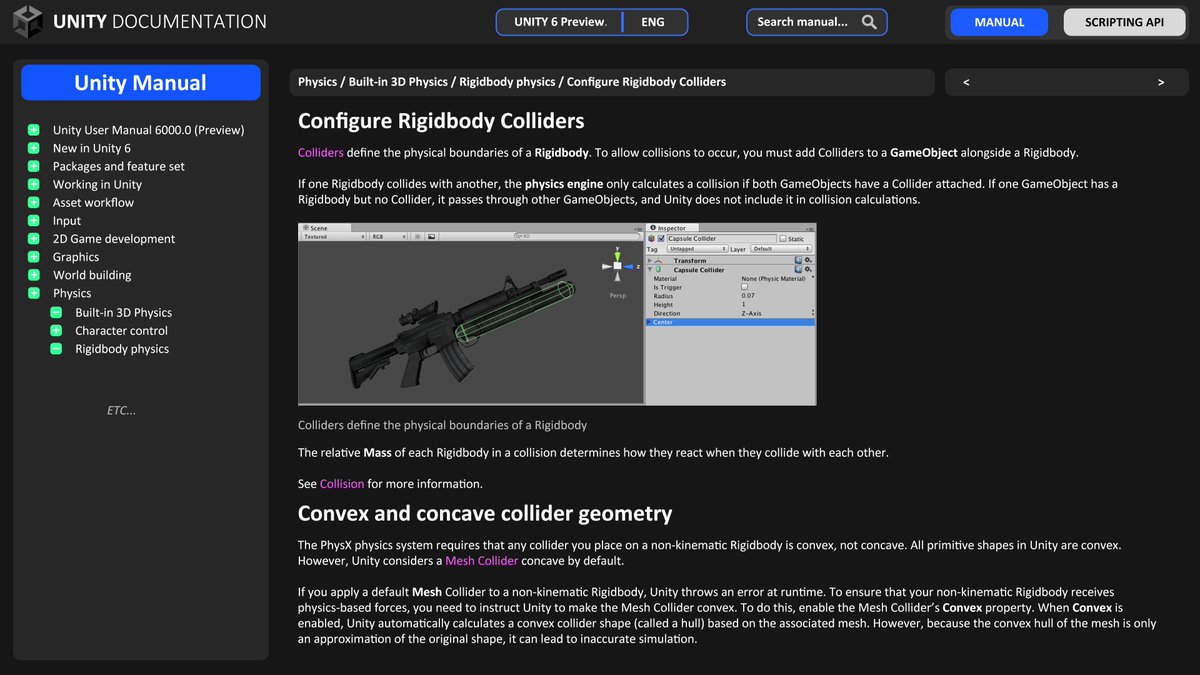Open Rigidbody physics in the sidebar tree
Screen dimensions: 1200x675
coord(122,348)
